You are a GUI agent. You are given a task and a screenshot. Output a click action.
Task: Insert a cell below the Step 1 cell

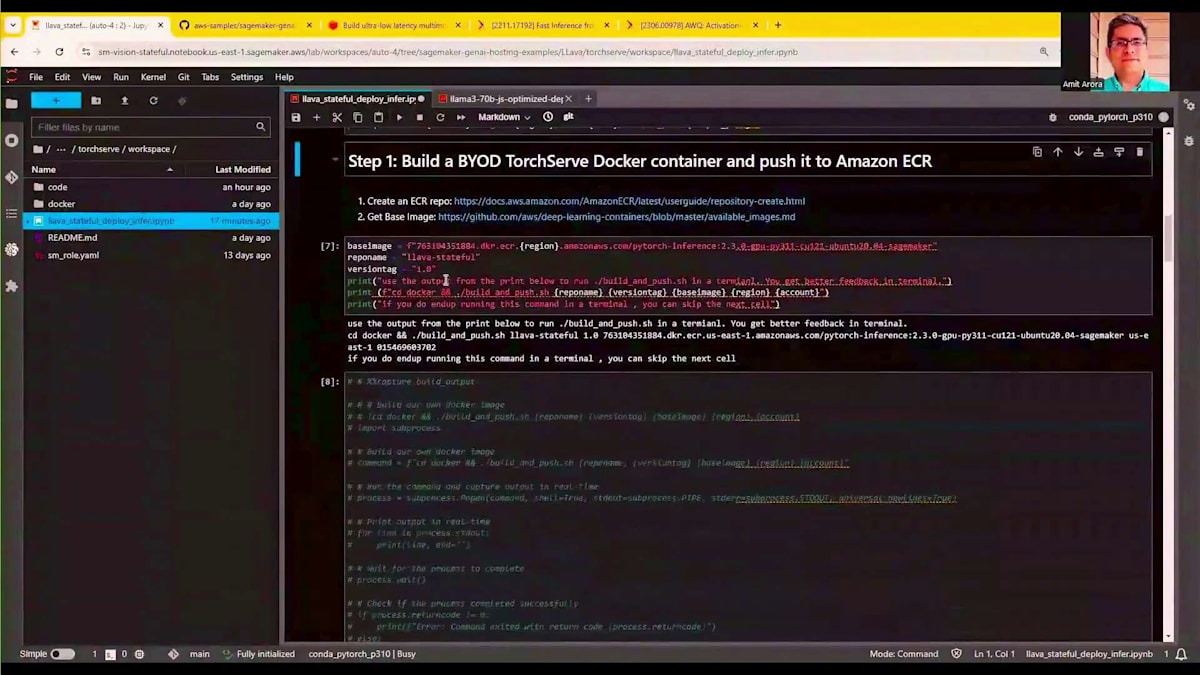pyautogui.click(x=1119, y=152)
